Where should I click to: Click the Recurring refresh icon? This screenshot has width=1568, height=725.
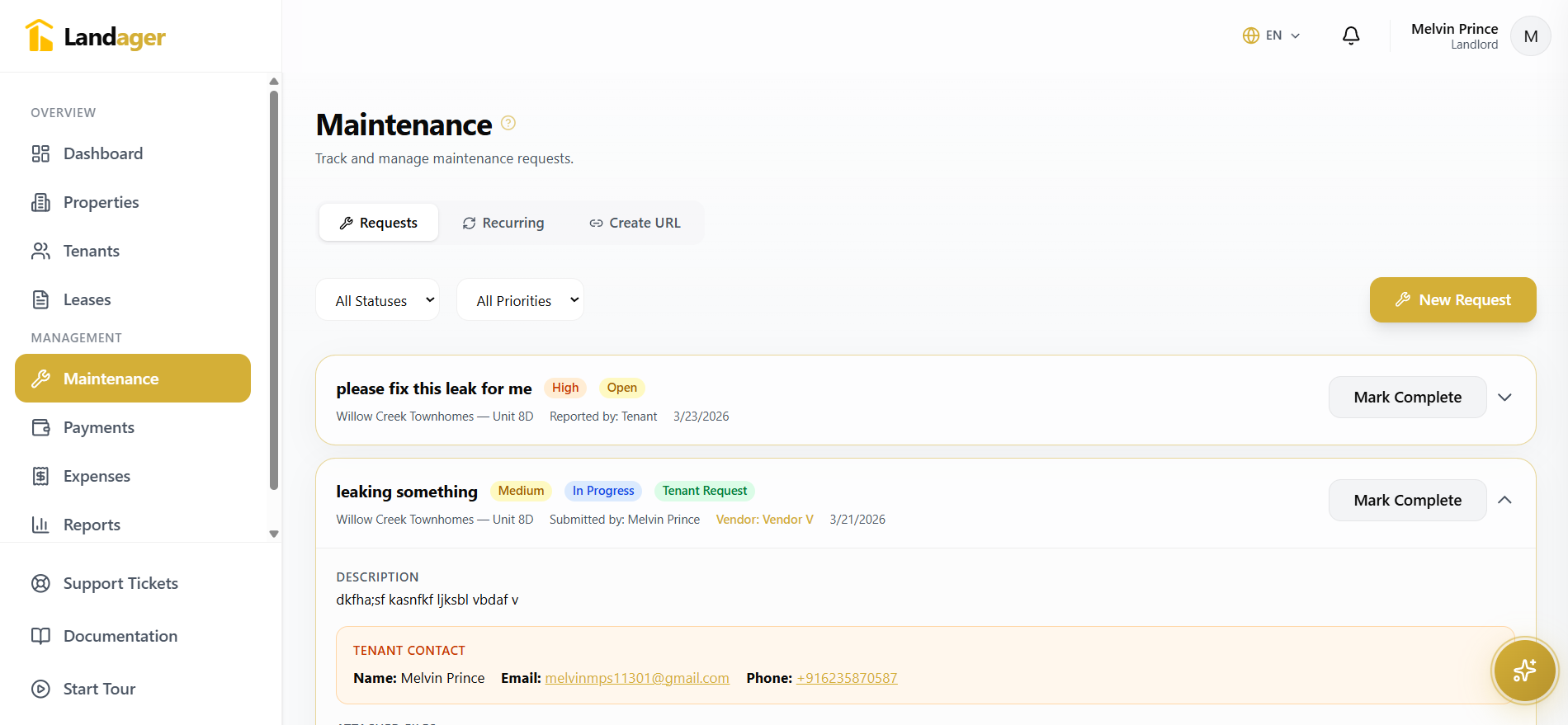coord(469,223)
